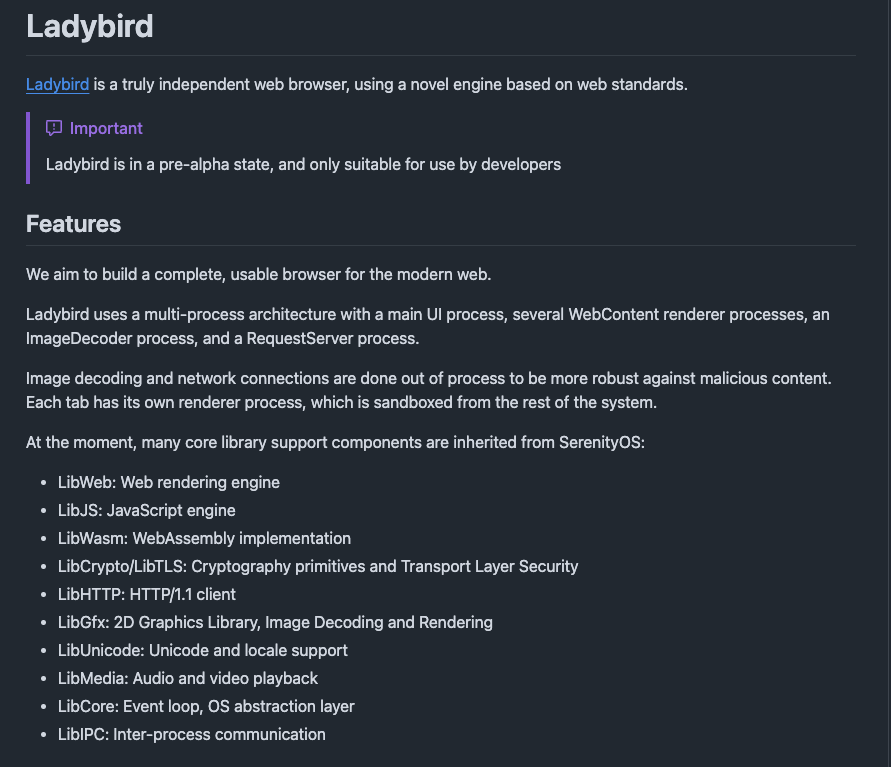
Task: Click the purple Important label text
Action: tap(106, 128)
